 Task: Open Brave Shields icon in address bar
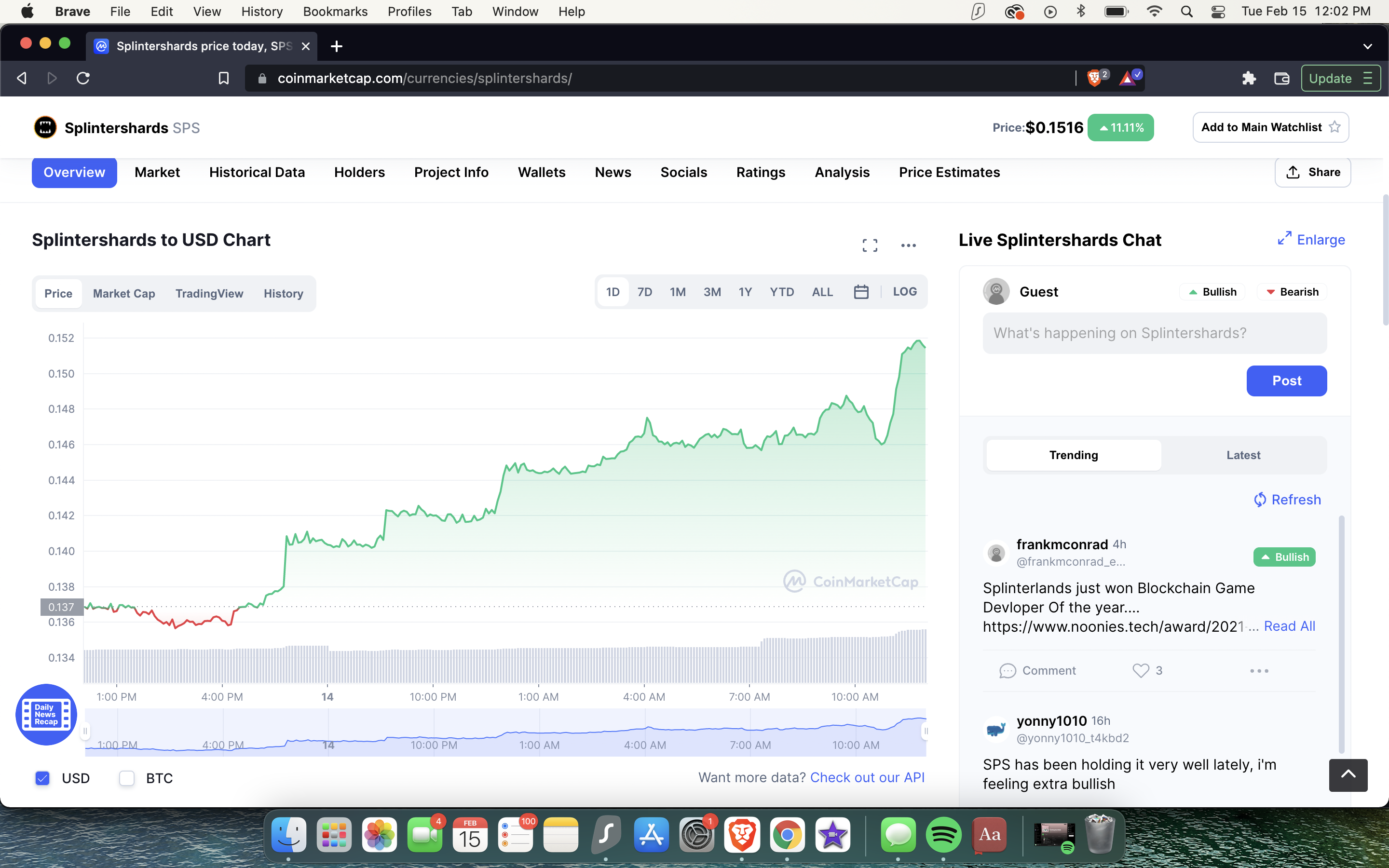point(1094,78)
